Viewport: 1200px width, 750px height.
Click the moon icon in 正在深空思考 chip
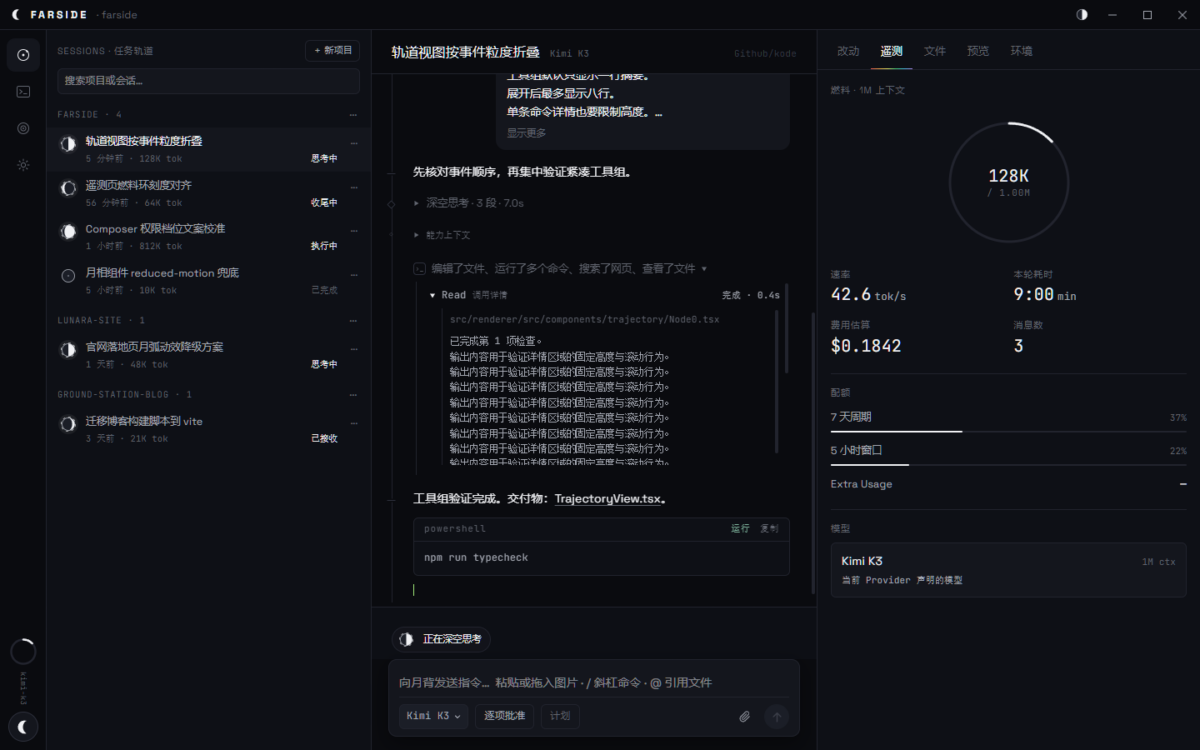click(x=407, y=639)
